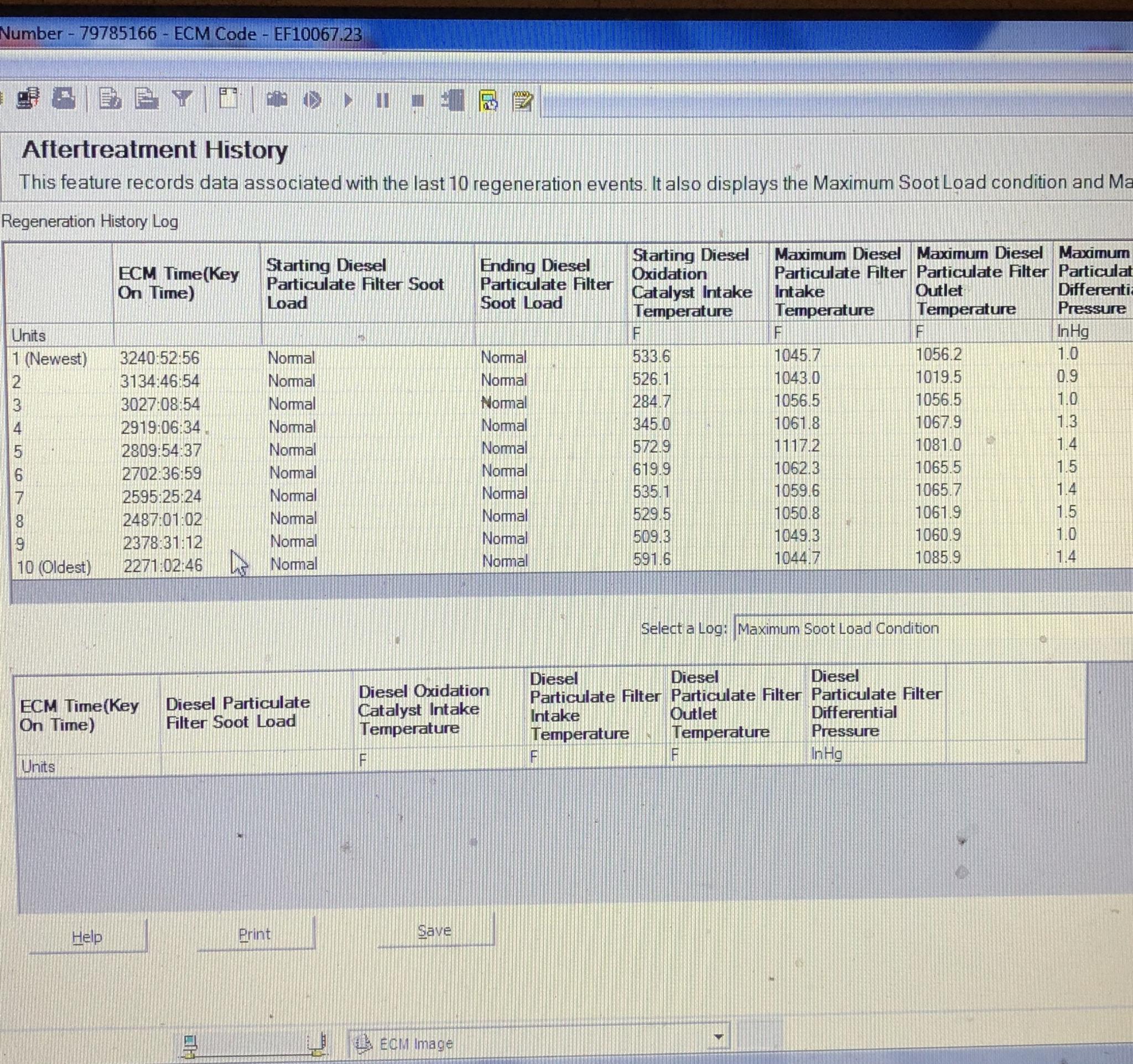1133x1064 pixels.
Task: Click the document with pencil icon
Action: click(x=110, y=99)
